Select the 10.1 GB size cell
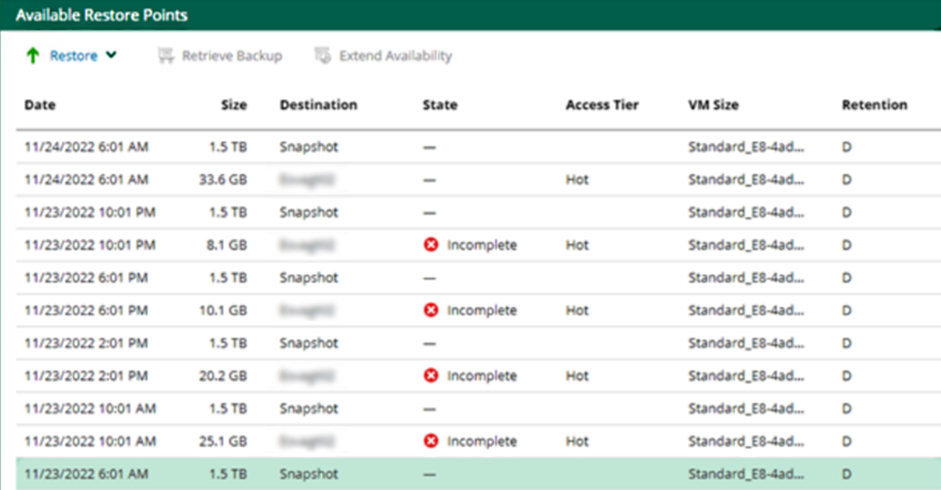Image resolution: width=941 pixels, height=490 pixels. (x=223, y=310)
